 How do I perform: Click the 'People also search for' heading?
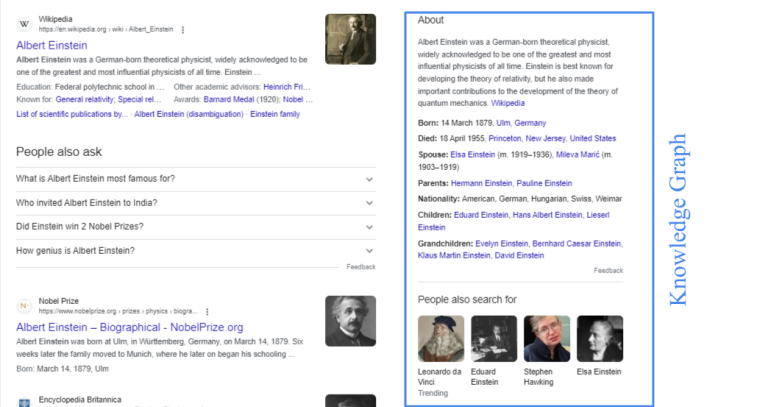(x=467, y=300)
